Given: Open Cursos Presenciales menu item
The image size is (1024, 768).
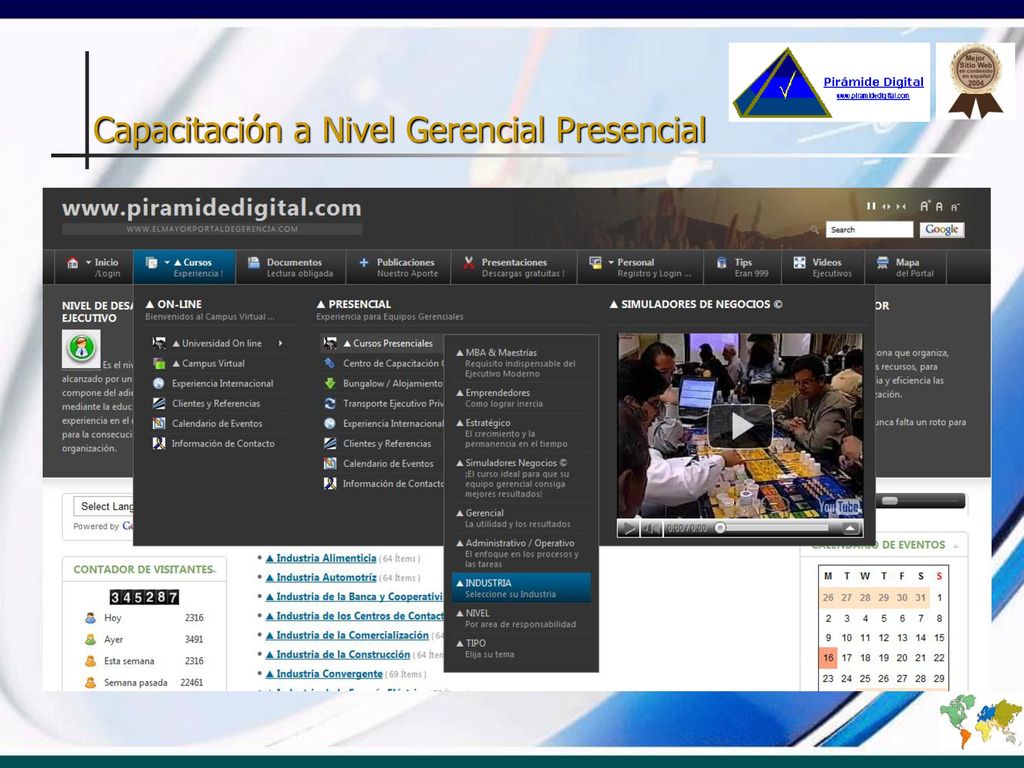Looking at the screenshot, I should 382,343.
